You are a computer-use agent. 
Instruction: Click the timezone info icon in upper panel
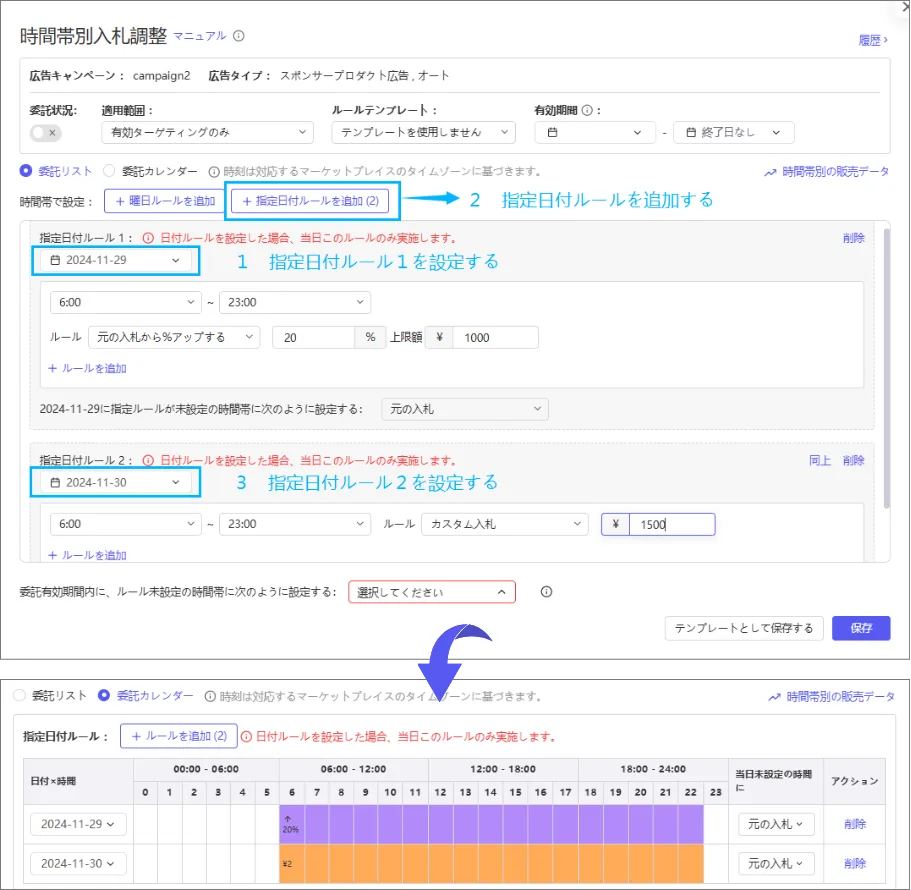(x=214, y=171)
